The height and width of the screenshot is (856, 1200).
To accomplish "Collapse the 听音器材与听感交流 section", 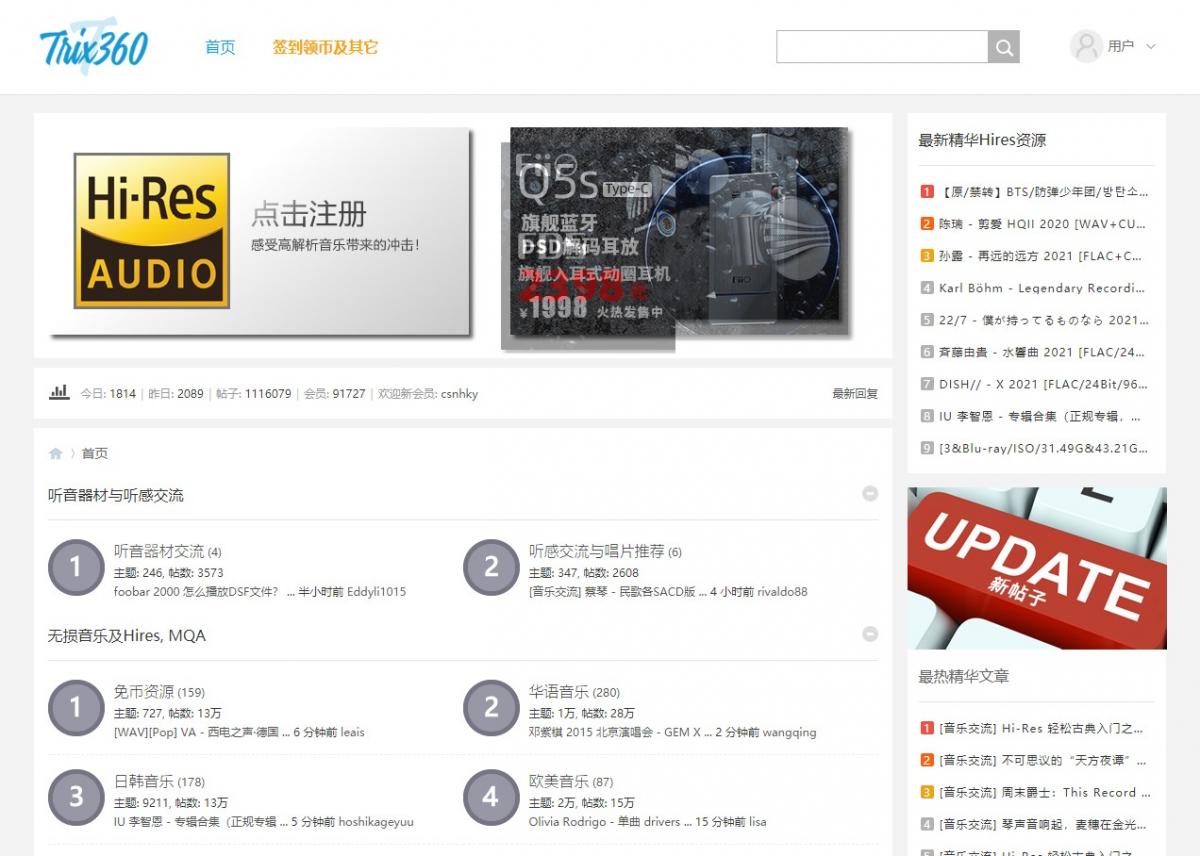I will [x=870, y=494].
